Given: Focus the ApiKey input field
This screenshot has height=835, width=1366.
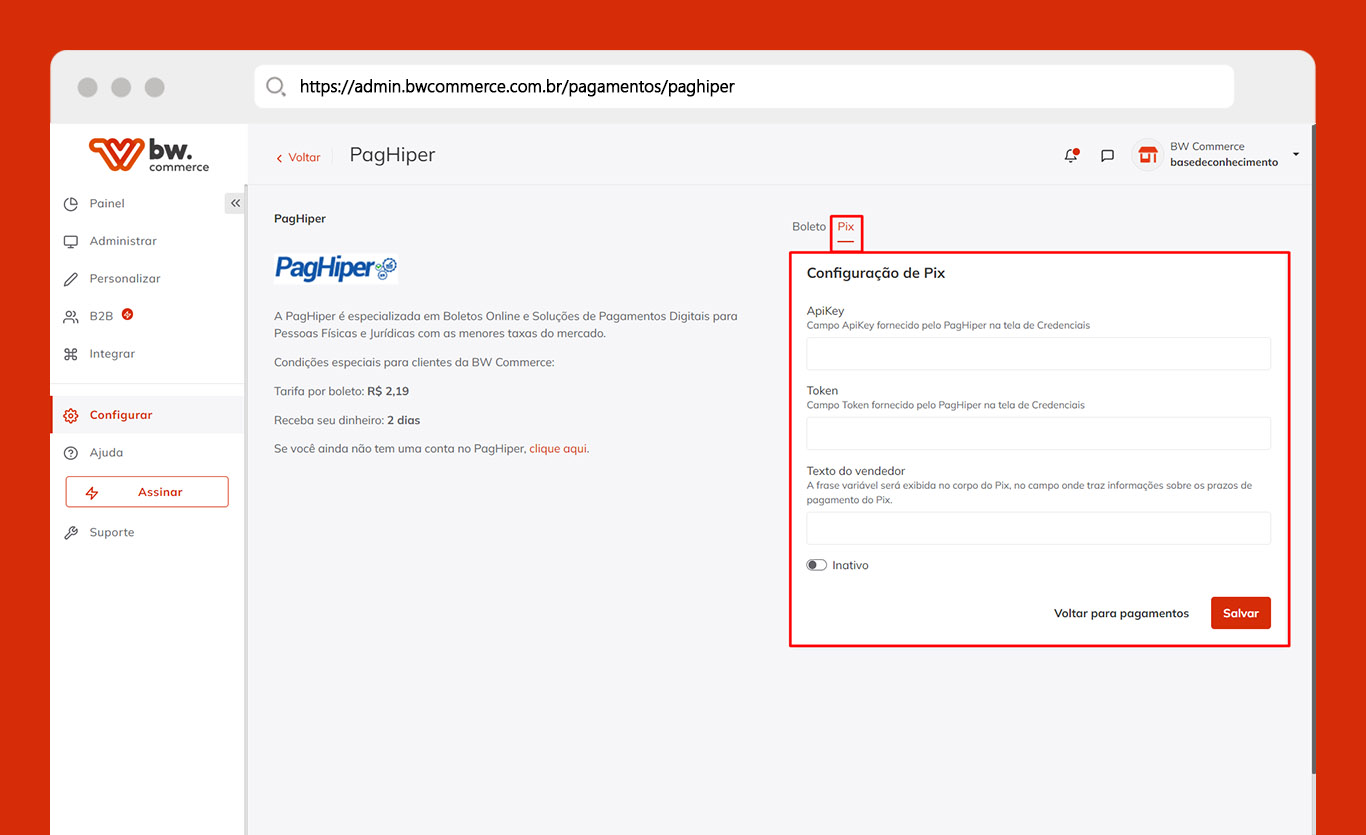Looking at the screenshot, I should [1038, 353].
